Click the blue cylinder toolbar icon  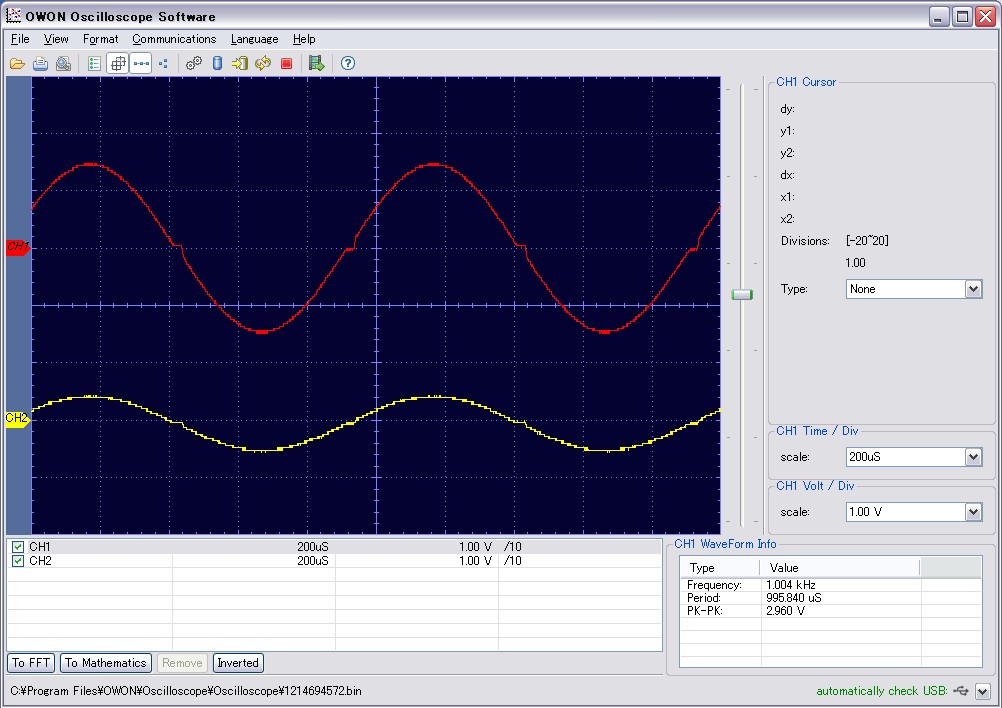tap(217, 63)
